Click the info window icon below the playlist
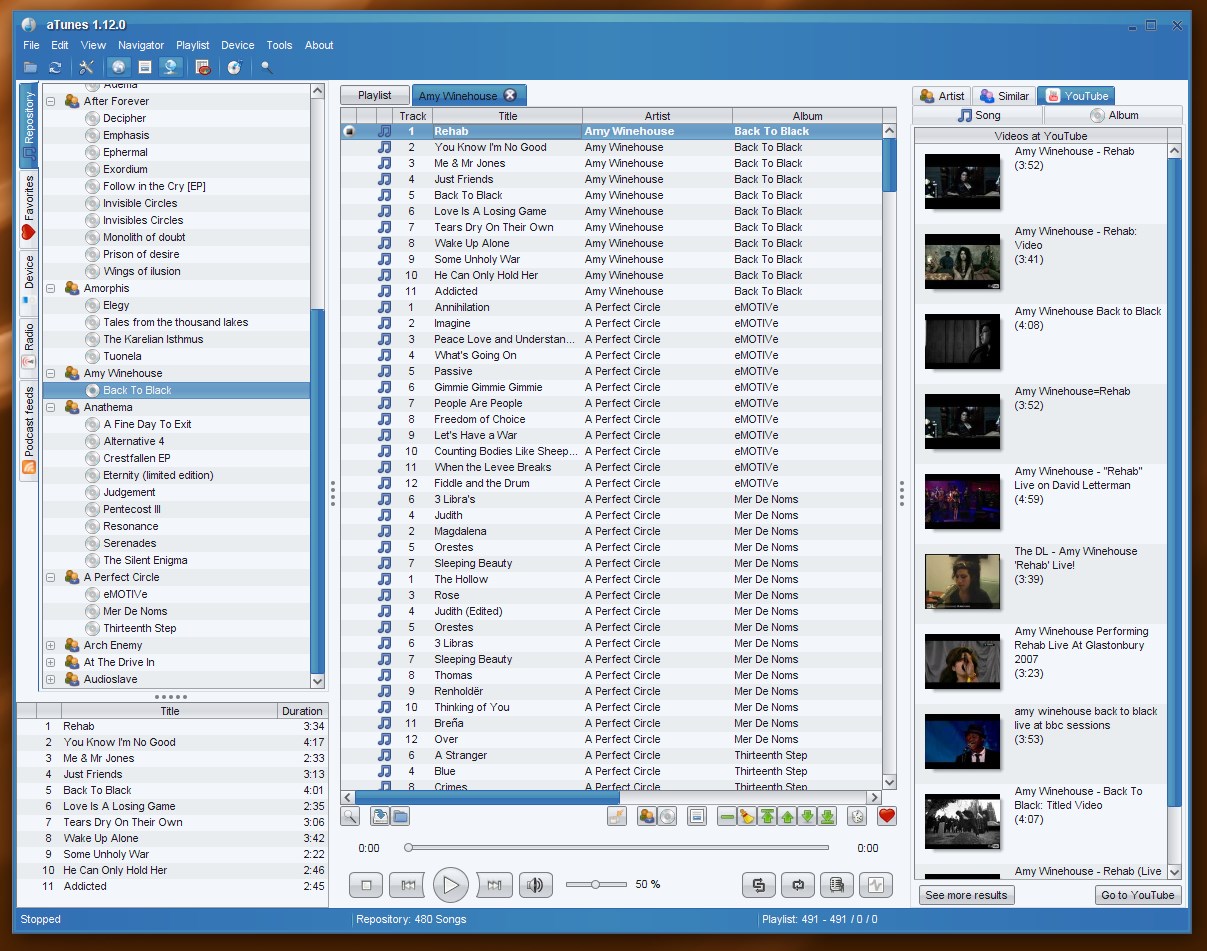The width and height of the screenshot is (1207, 951). [698, 816]
